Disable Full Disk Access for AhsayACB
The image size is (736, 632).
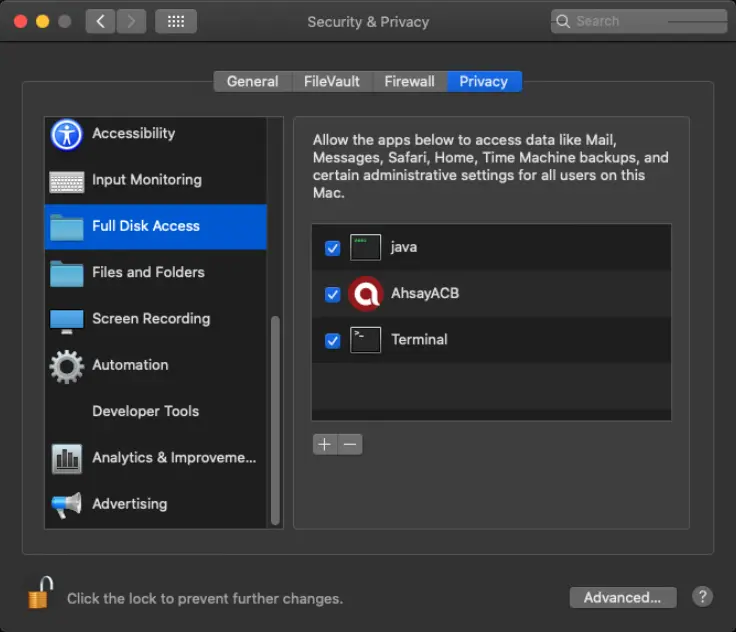pos(333,294)
